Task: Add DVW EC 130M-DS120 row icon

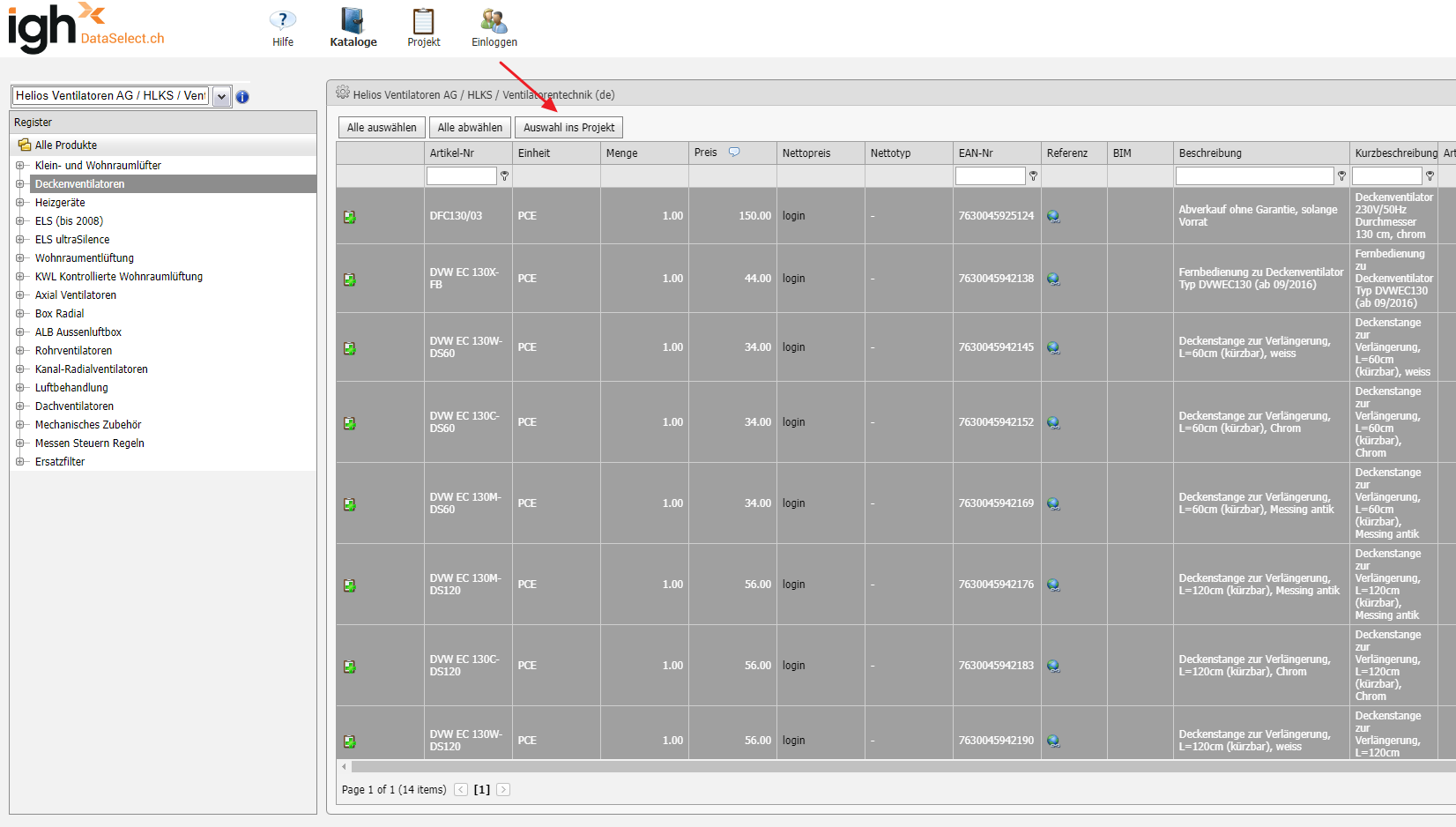Action: 349,585
